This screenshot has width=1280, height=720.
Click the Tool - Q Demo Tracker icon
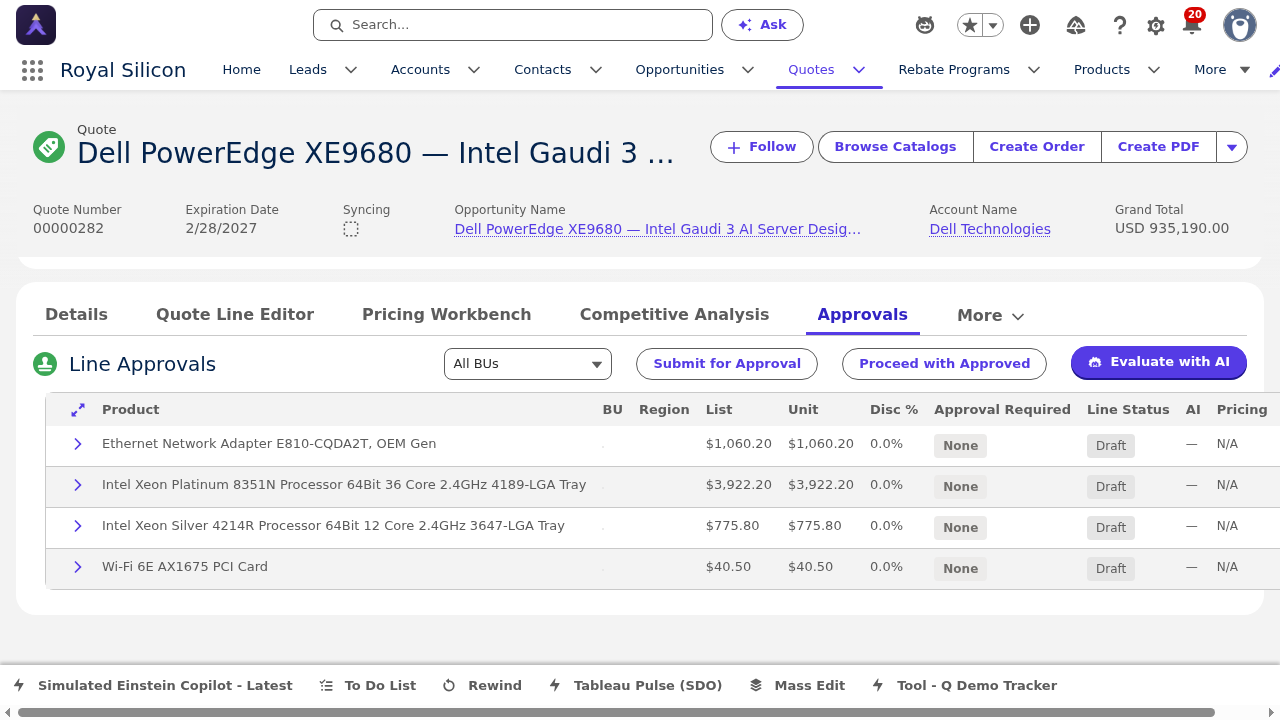[878, 685]
